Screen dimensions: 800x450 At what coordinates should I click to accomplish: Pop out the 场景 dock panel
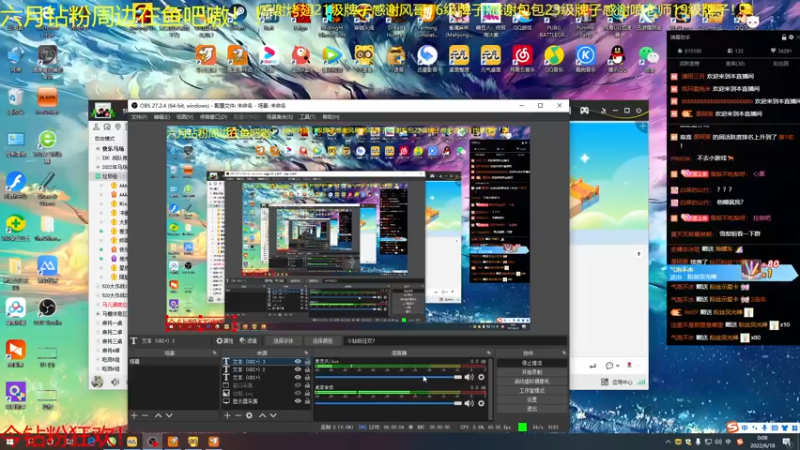215,353
